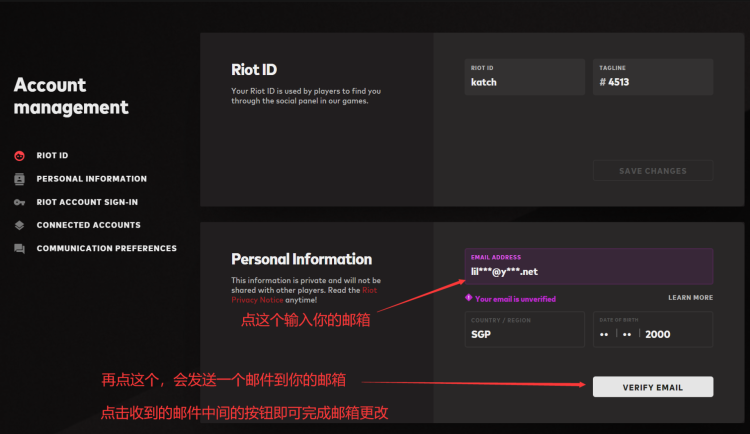Click the Personal Information ID card icon

pos(19,179)
